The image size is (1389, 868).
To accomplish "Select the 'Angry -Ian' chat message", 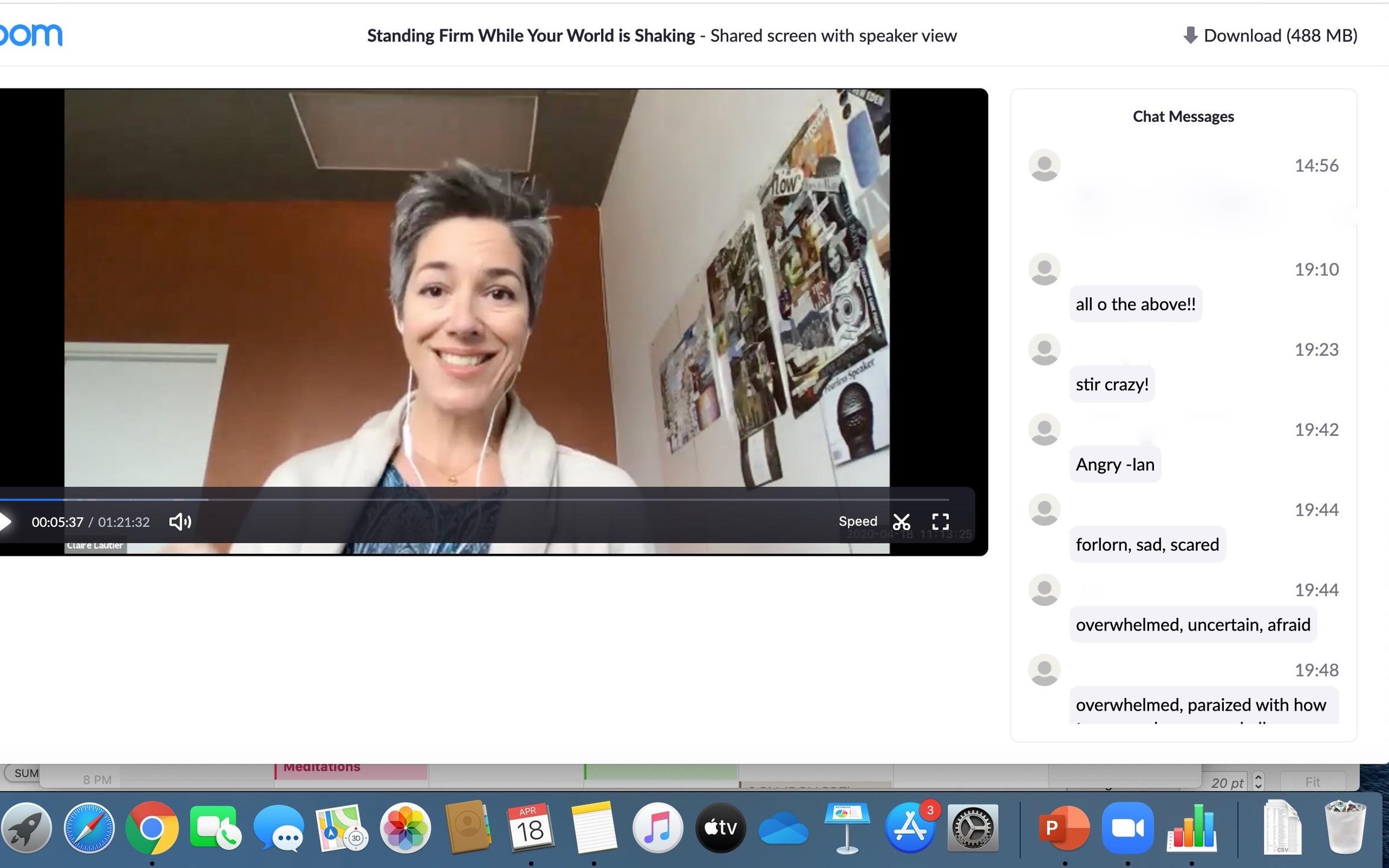I will coord(1115,464).
